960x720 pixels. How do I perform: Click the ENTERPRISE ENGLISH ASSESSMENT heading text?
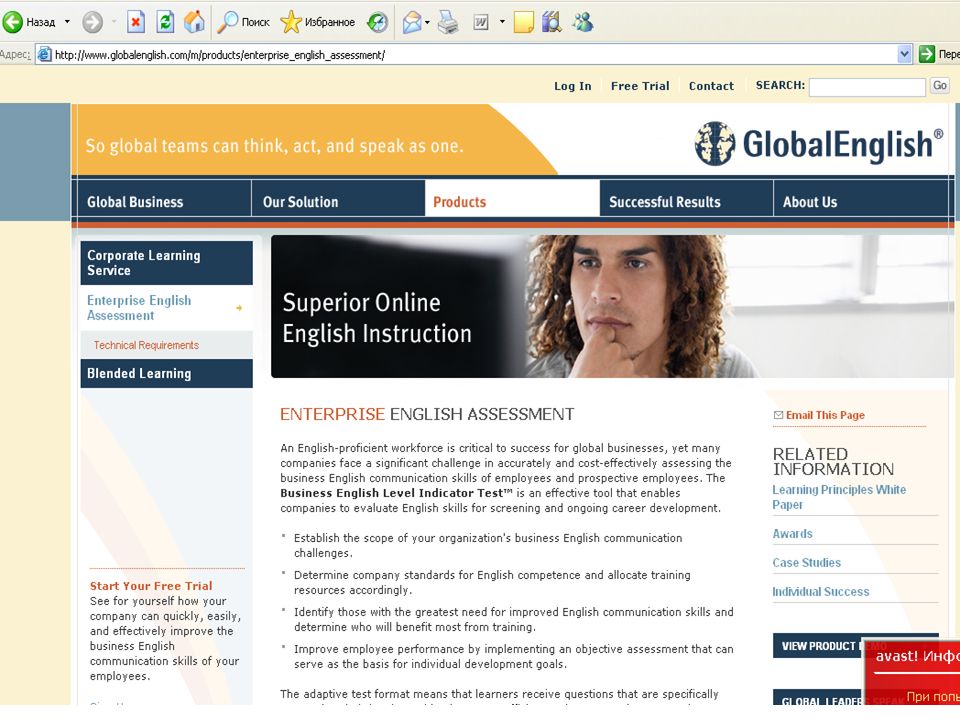click(427, 414)
